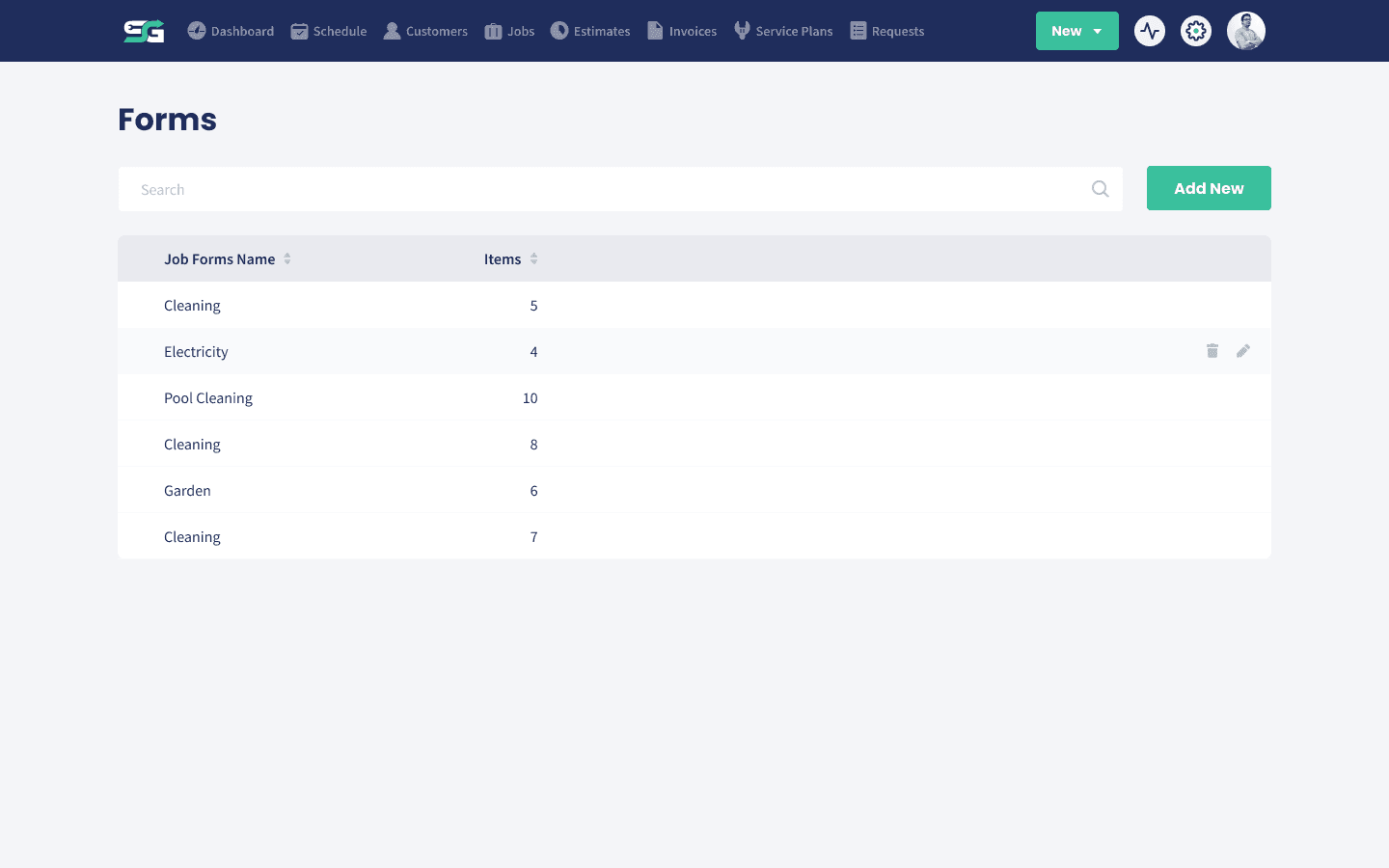Select the Cleaning row with 5 items
Viewport: 1389px width, 868px height.
coord(694,305)
